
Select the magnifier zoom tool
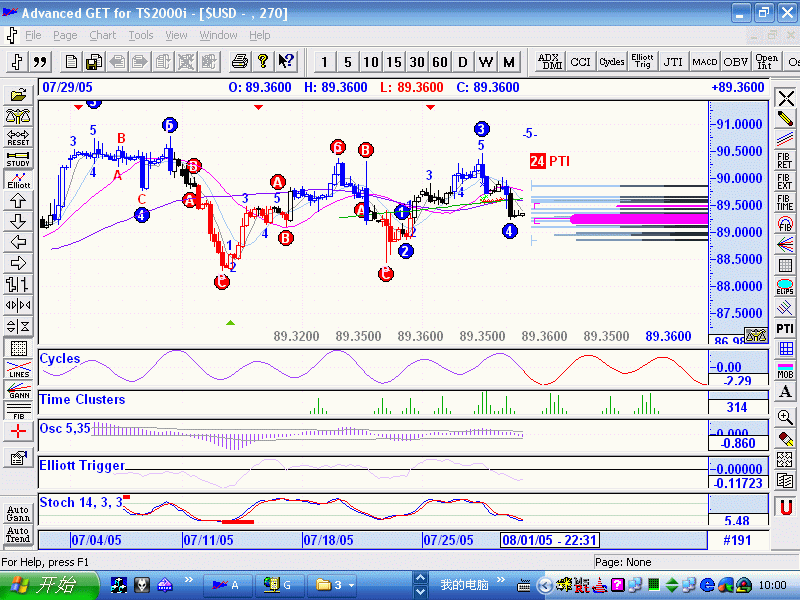786,417
